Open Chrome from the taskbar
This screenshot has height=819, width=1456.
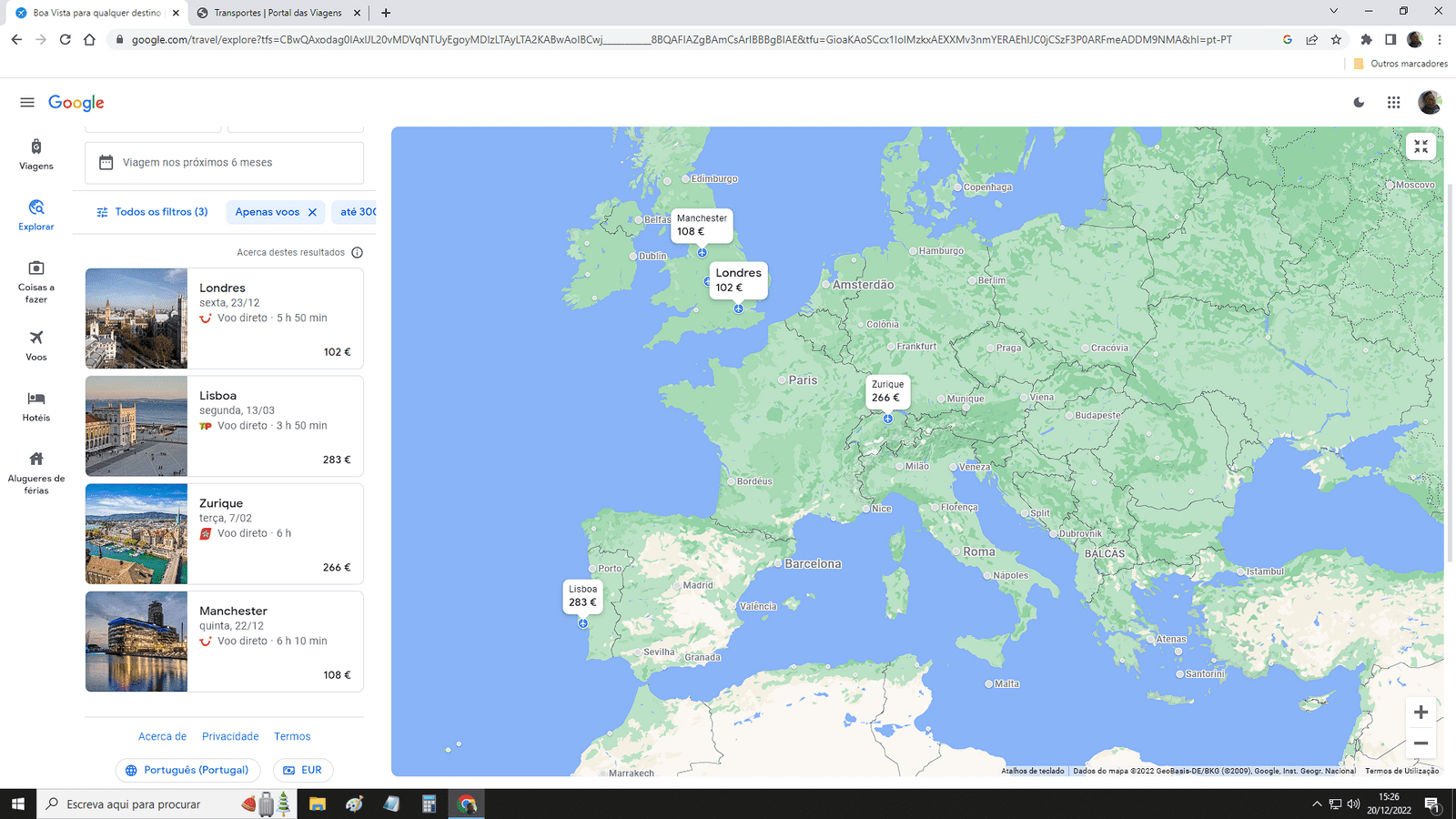tap(467, 804)
